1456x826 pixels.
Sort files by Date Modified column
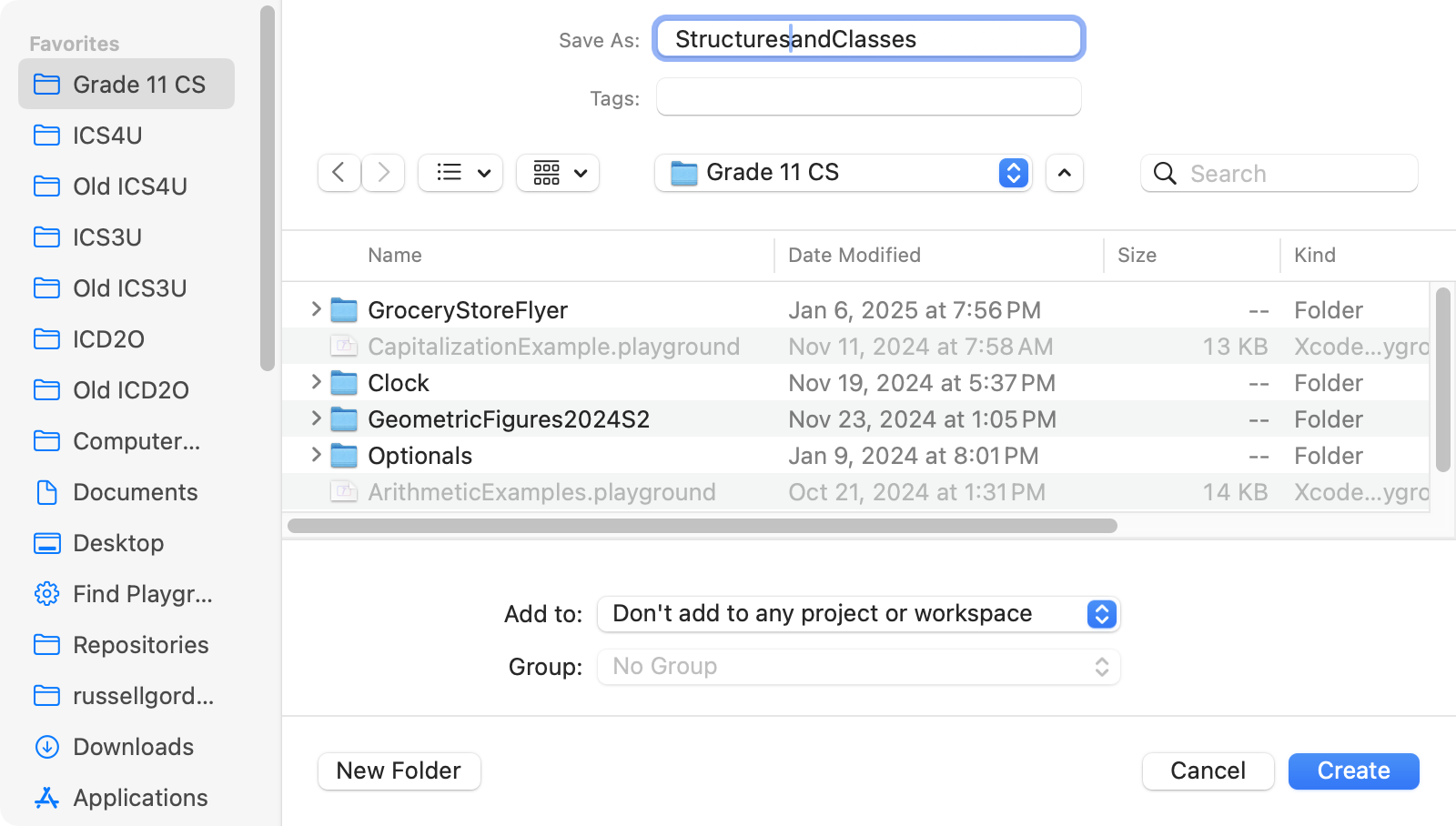854,256
